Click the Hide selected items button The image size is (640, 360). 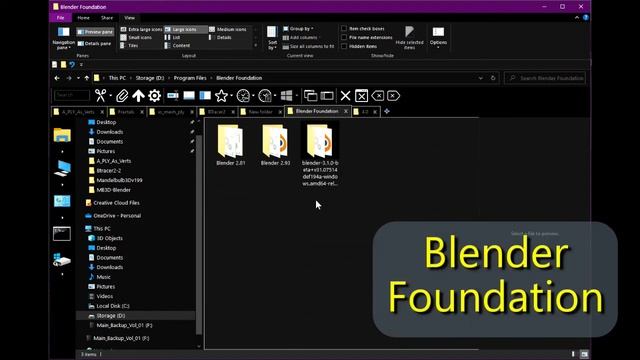coord(409,38)
